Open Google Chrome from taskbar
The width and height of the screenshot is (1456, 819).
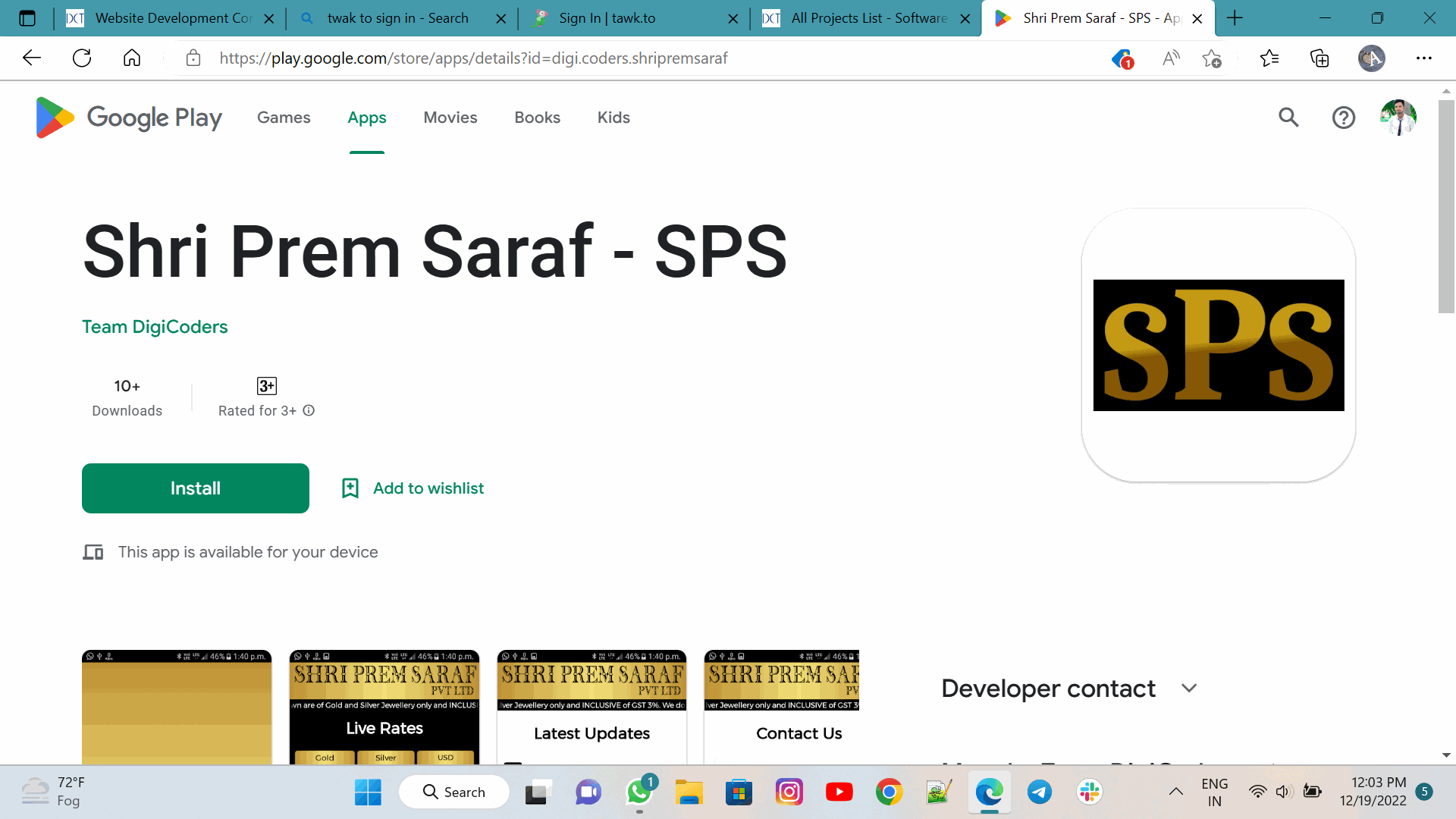(889, 792)
